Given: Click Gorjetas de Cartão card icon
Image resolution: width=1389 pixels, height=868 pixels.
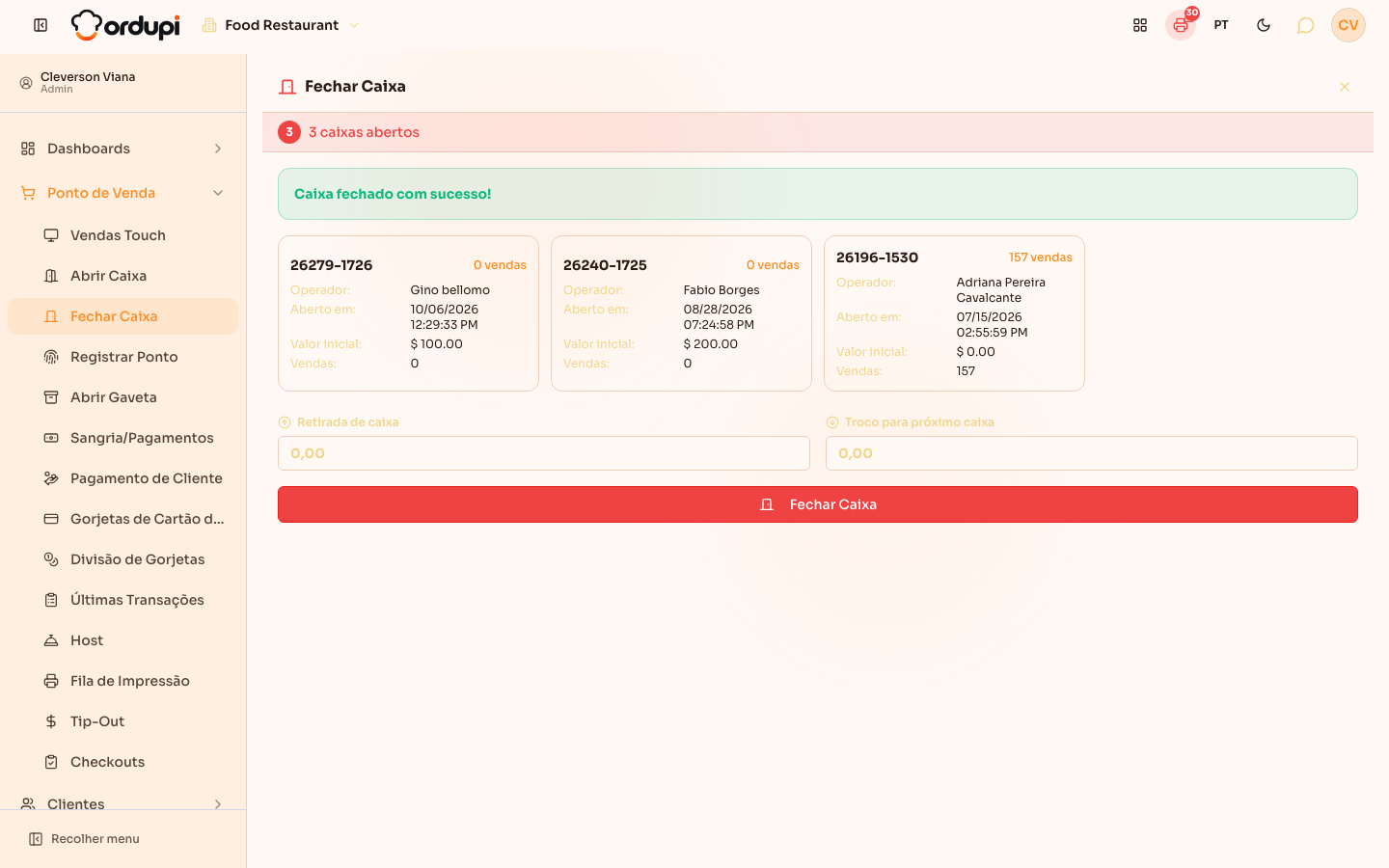Looking at the screenshot, I should [x=51, y=519].
